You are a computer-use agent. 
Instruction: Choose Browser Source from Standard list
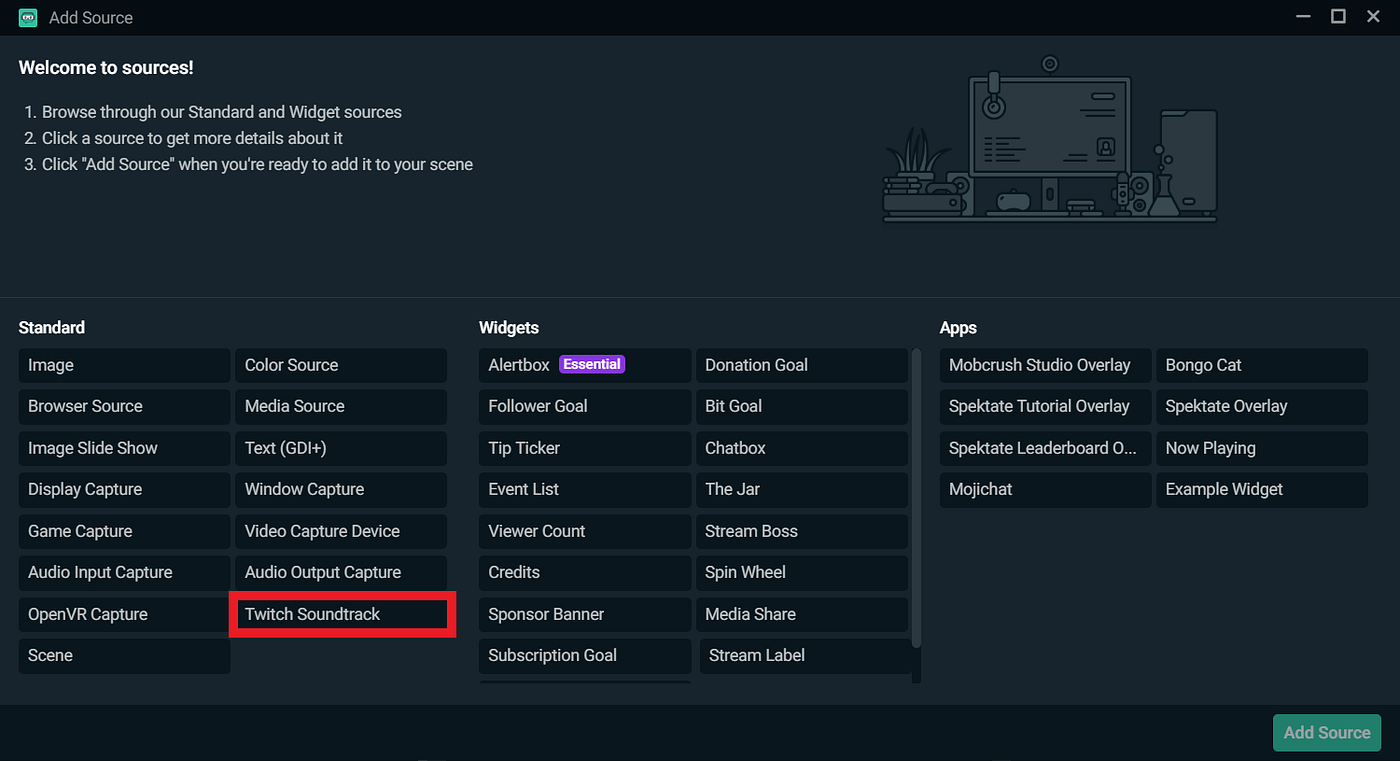(124, 406)
